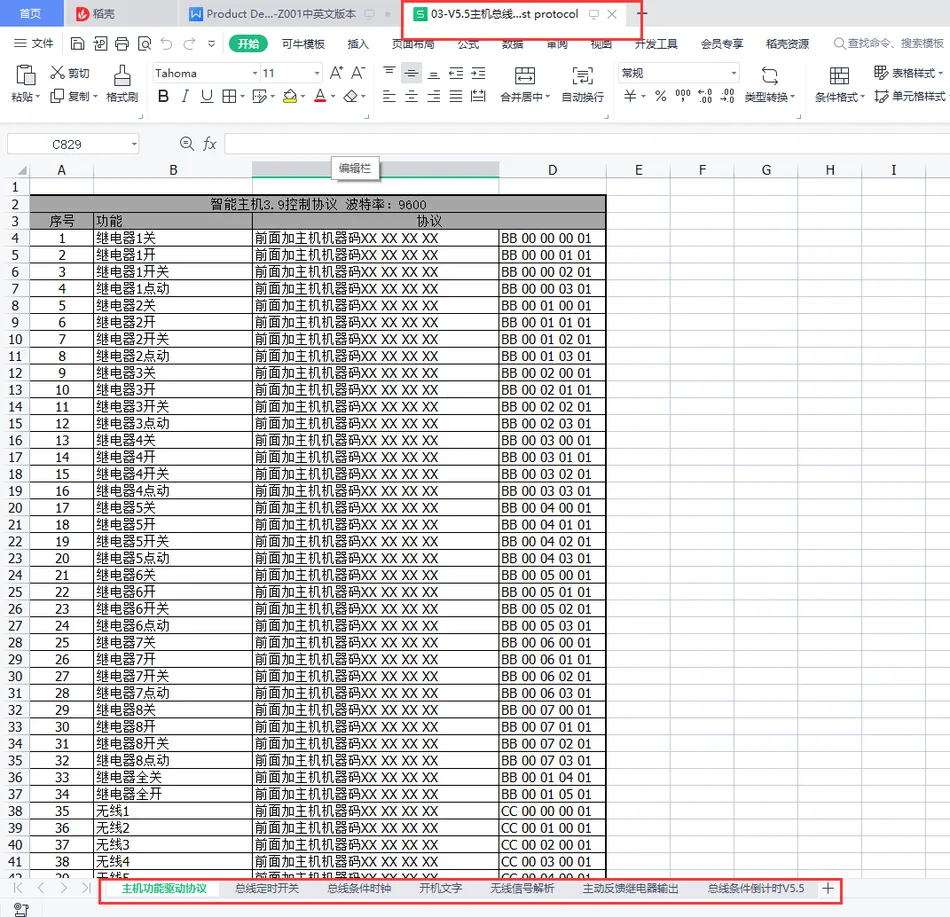Increase indent icon
The height and width of the screenshot is (917, 950).
tap(479, 73)
